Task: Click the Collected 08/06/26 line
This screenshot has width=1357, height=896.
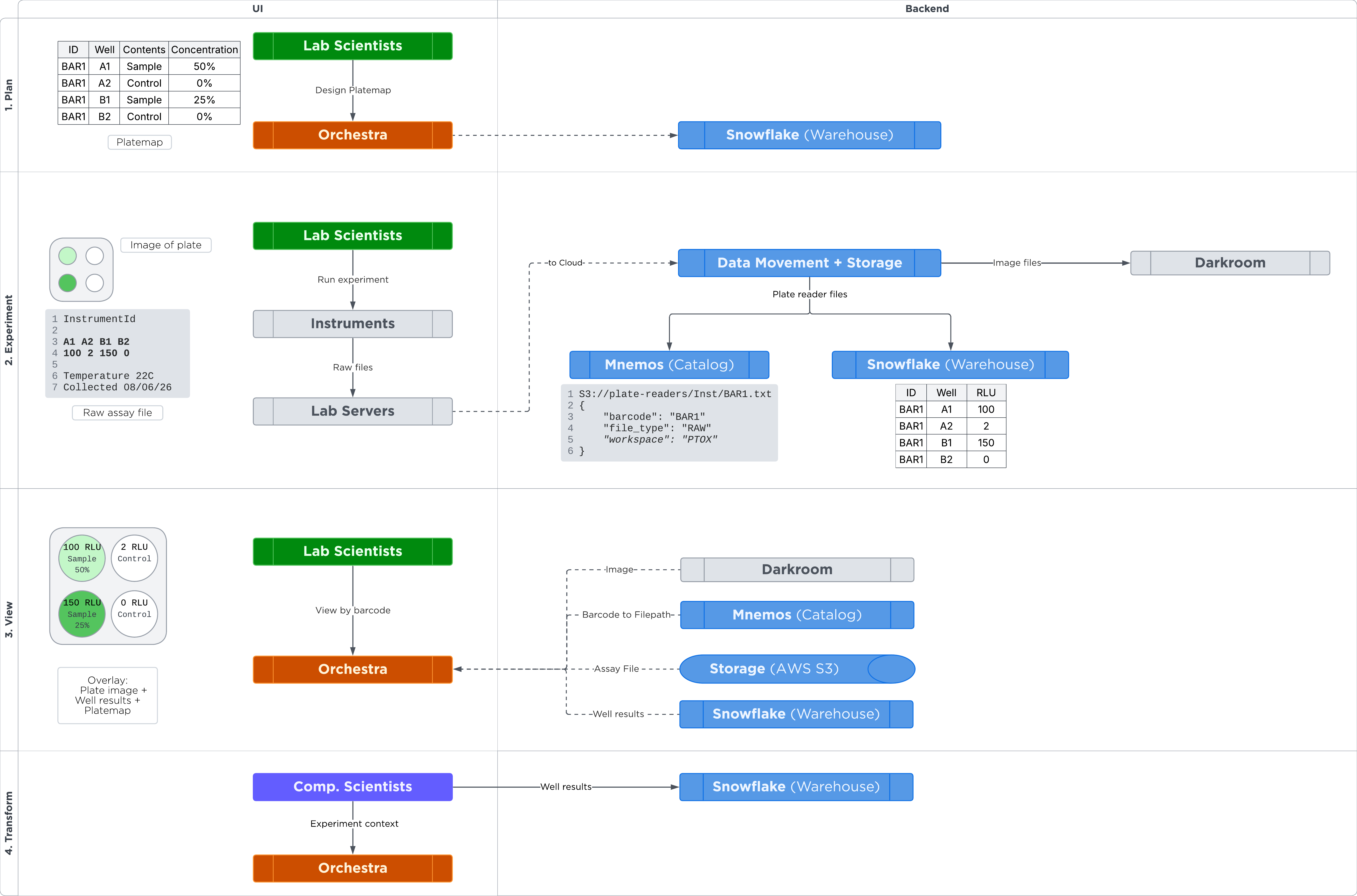Action: (117, 387)
